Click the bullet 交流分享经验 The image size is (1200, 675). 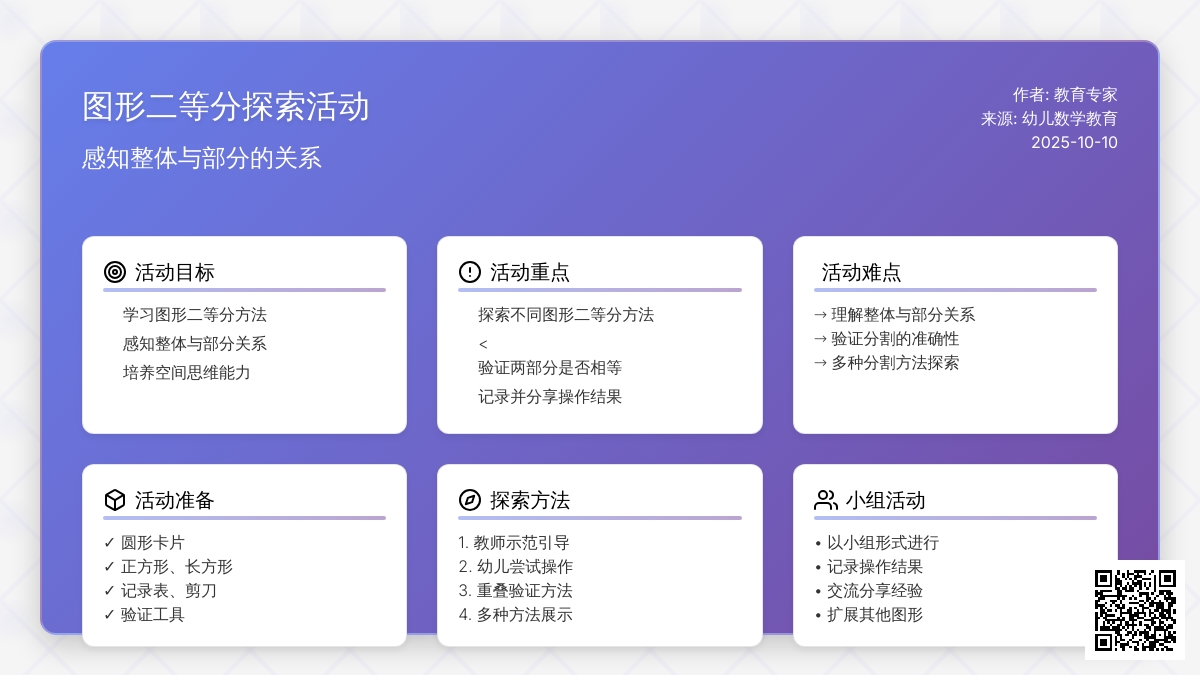click(x=874, y=591)
